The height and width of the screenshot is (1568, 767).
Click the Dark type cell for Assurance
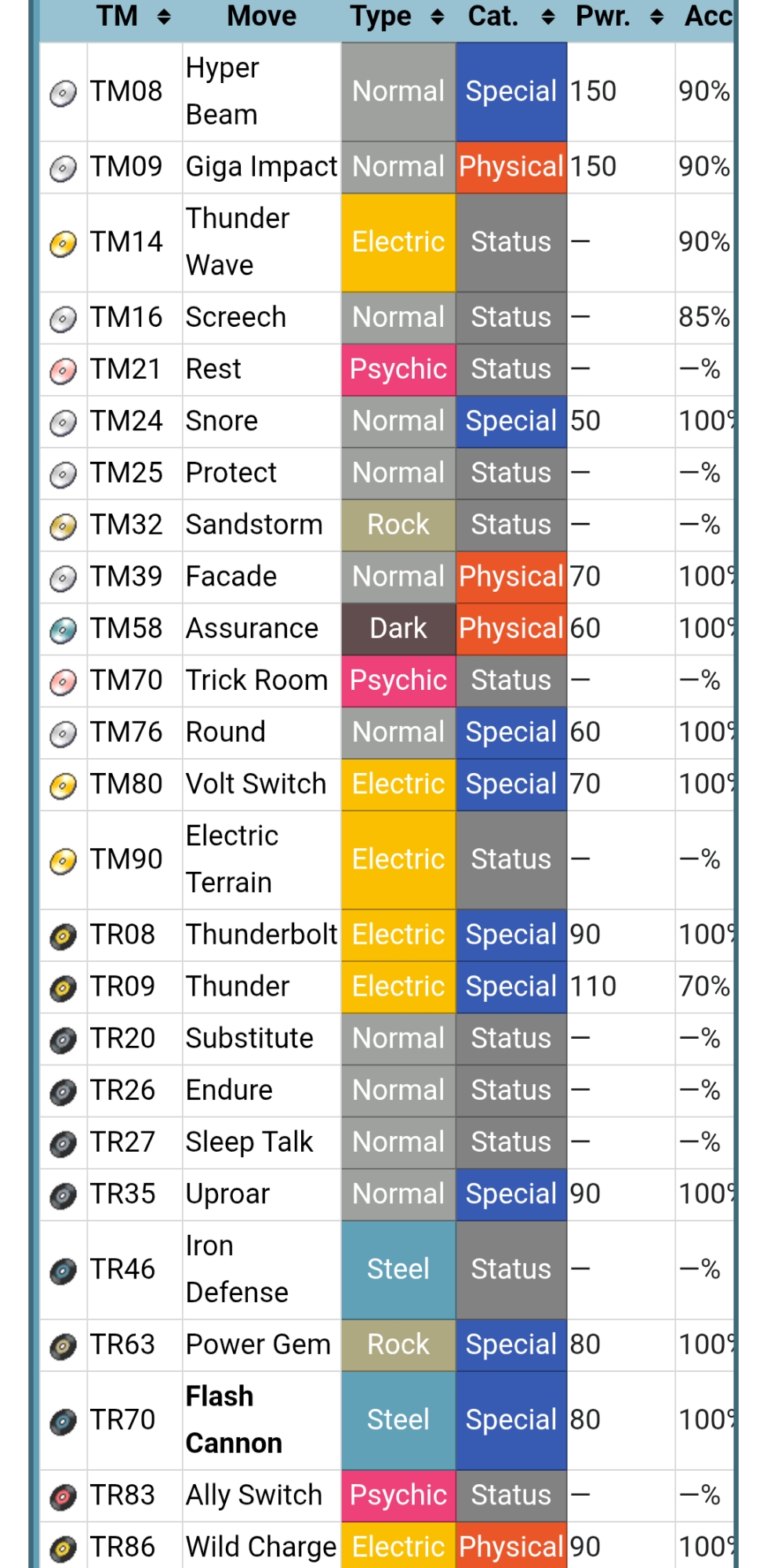tap(398, 628)
